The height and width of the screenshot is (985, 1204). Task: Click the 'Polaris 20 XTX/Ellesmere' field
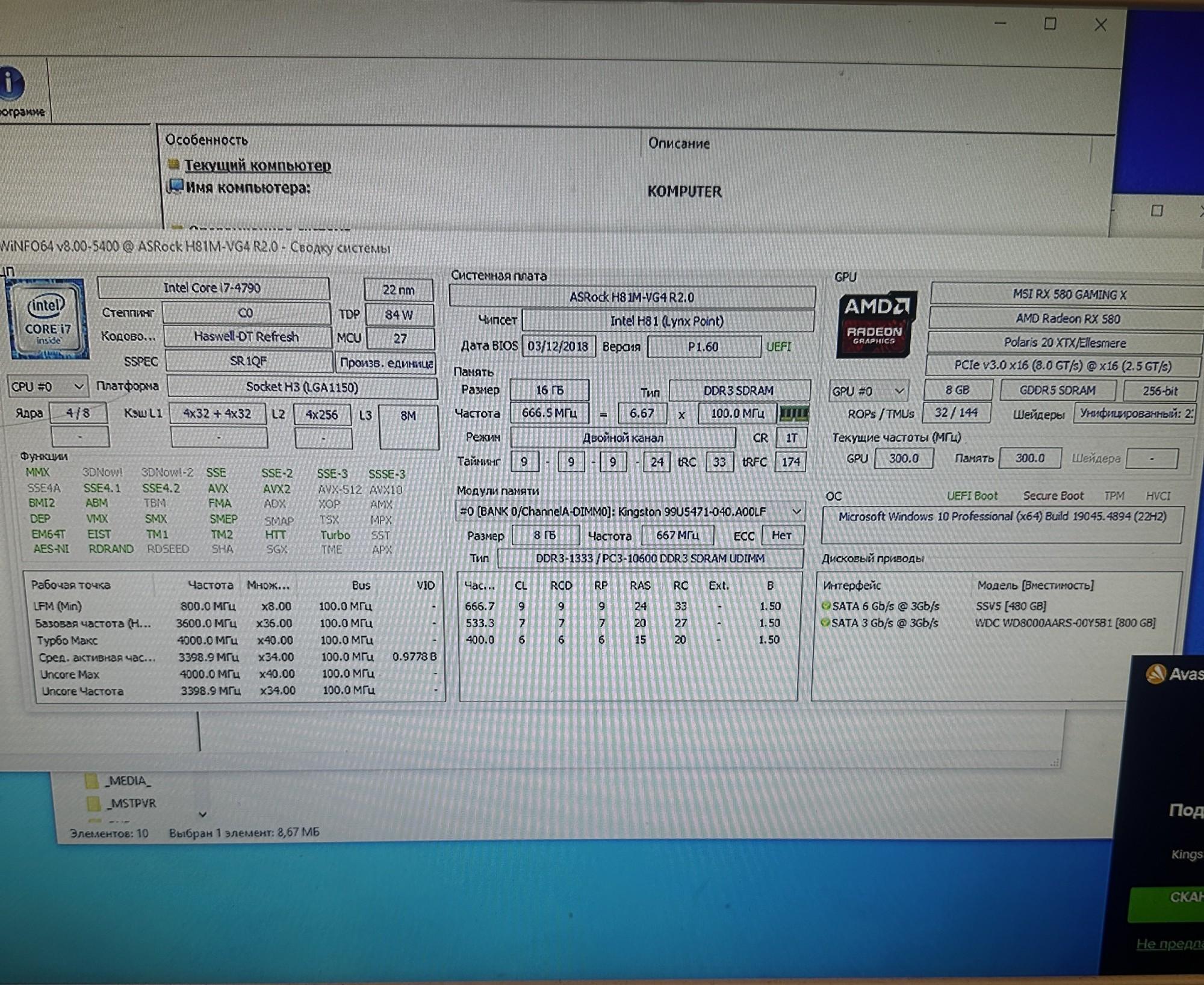pyautogui.click(x=1066, y=343)
